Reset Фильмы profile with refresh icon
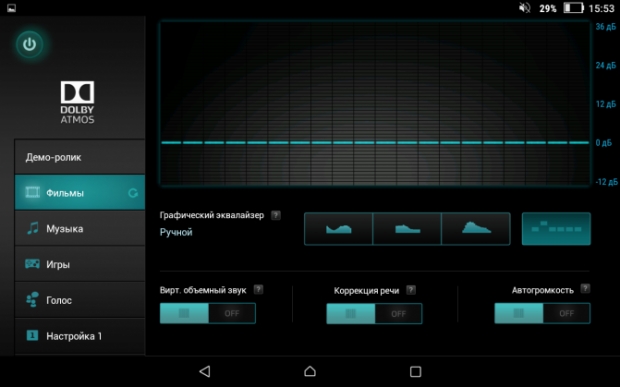620x387 pixels. [133, 193]
